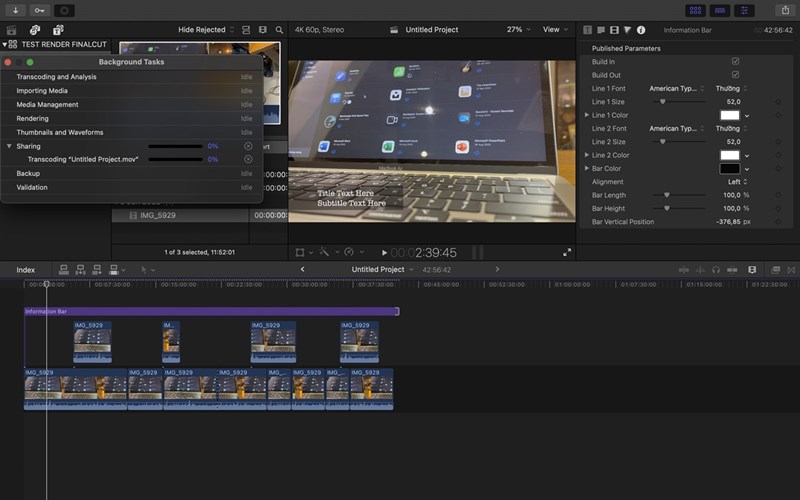Toggle the Build In checkbox
800x500 pixels.
[x=735, y=61]
